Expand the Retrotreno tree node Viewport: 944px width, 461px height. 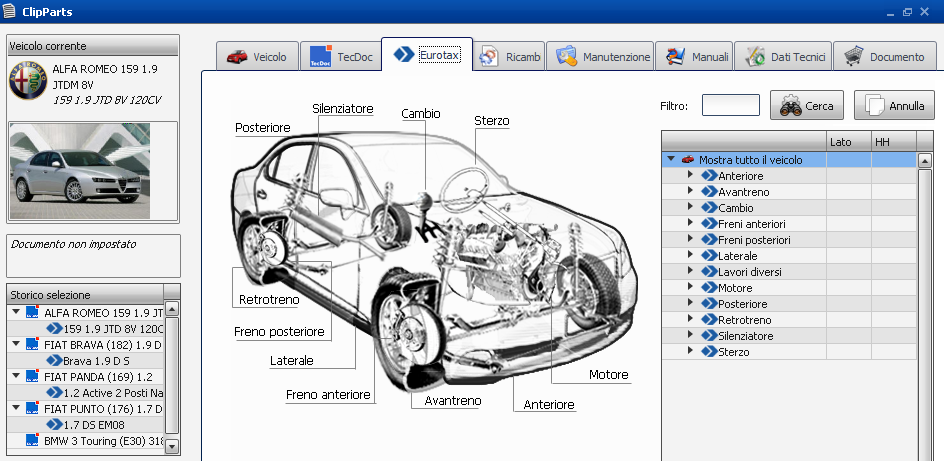(691, 319)
